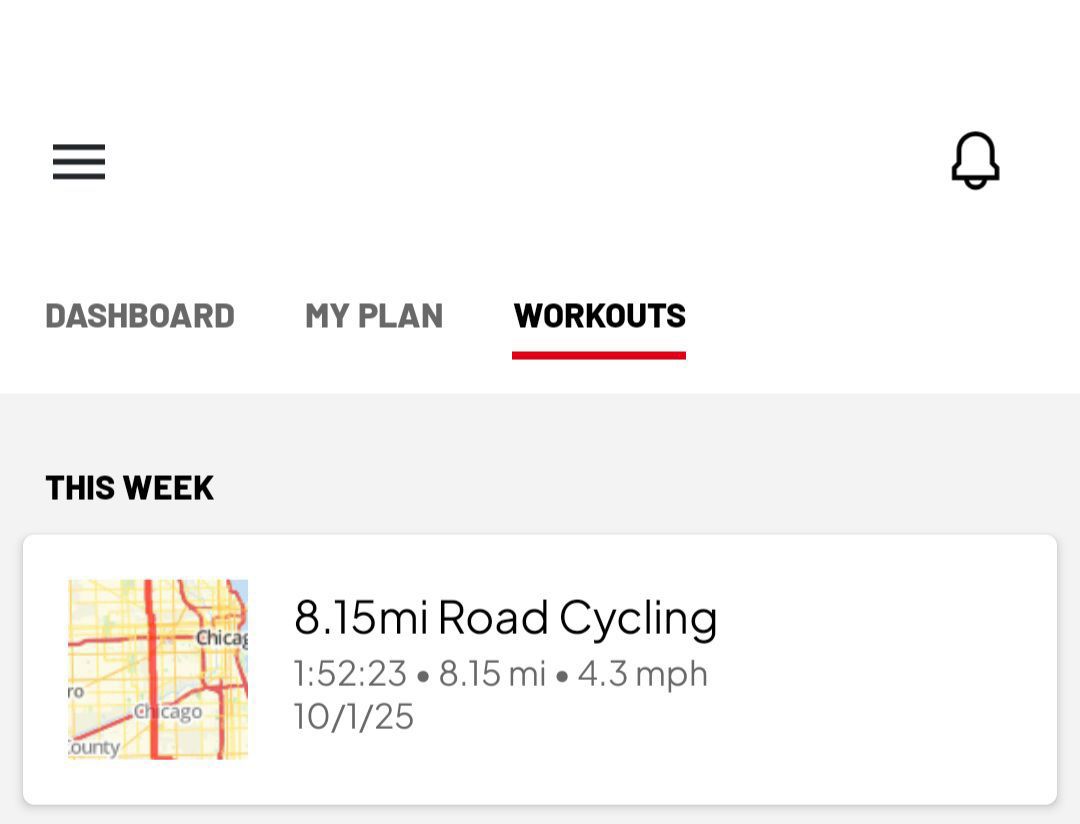
Task: Open the hamburger navigation menu
Action: [x=79, y=161]
